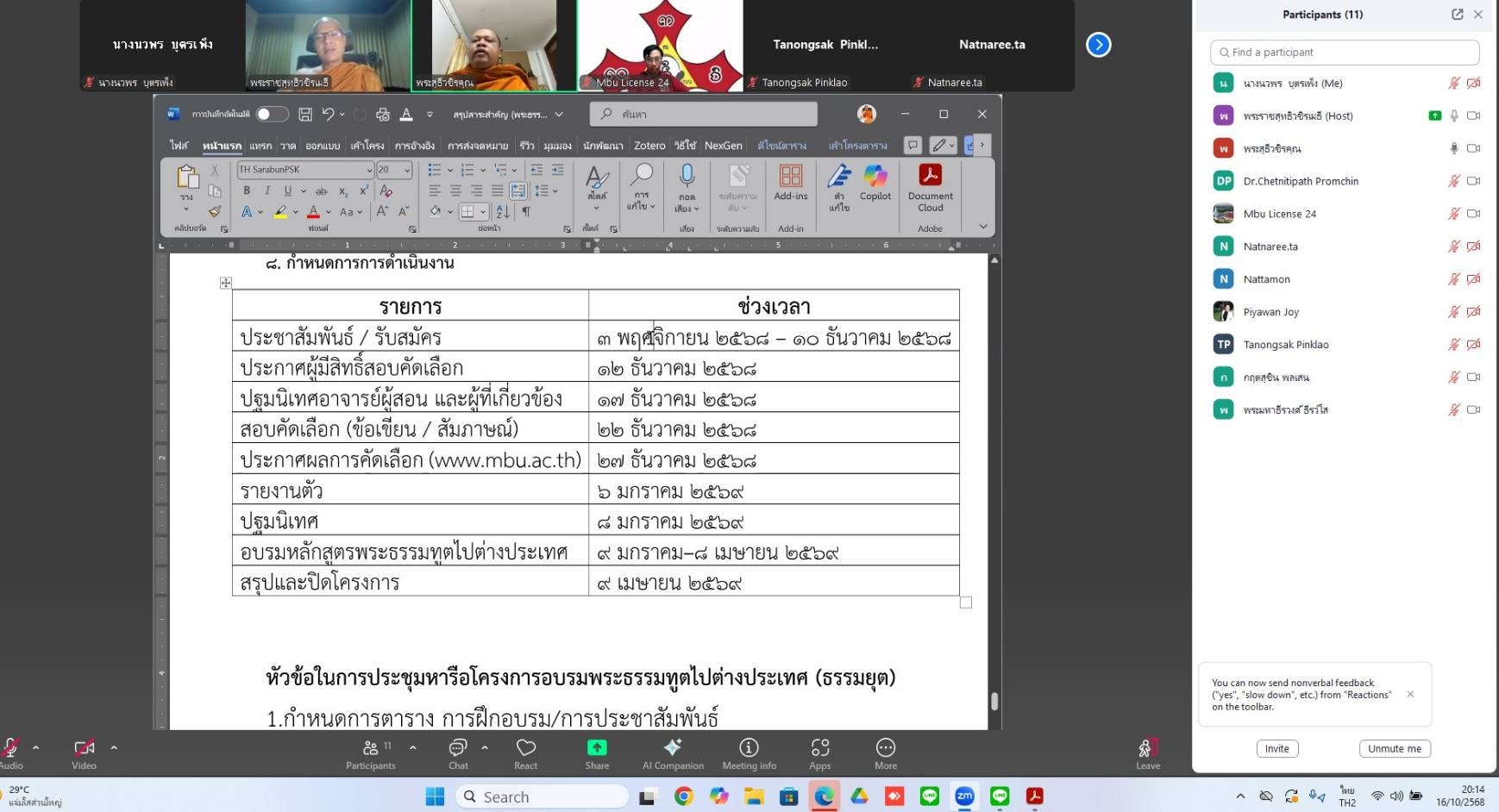The width and height of the screenshot is (1499, 812).
Task: Open the font size dropdown
Action: tap(408, 170)
